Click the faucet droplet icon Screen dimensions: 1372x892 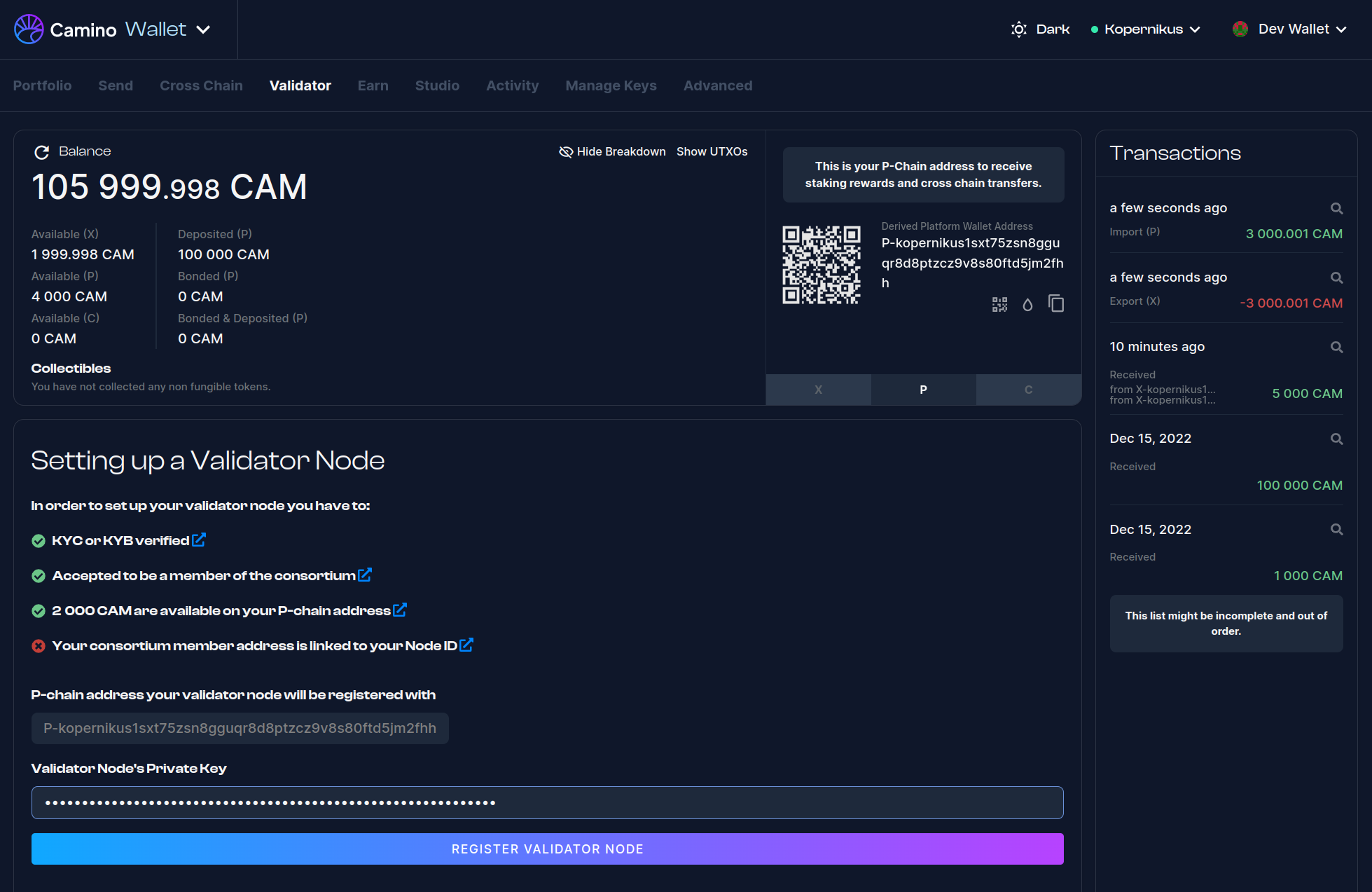[1027, 304]
